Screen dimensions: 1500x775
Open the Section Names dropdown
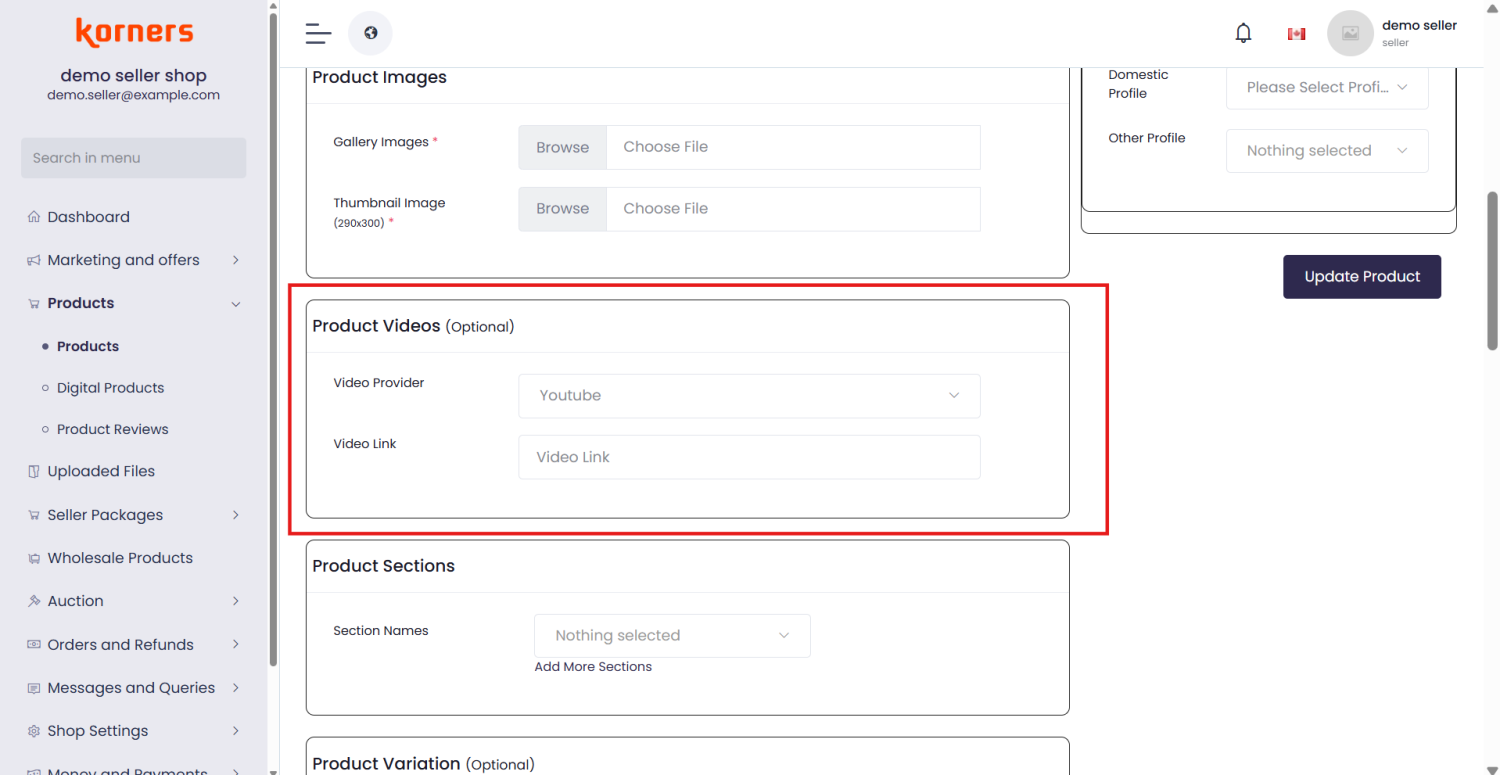(x=672, y=636)
